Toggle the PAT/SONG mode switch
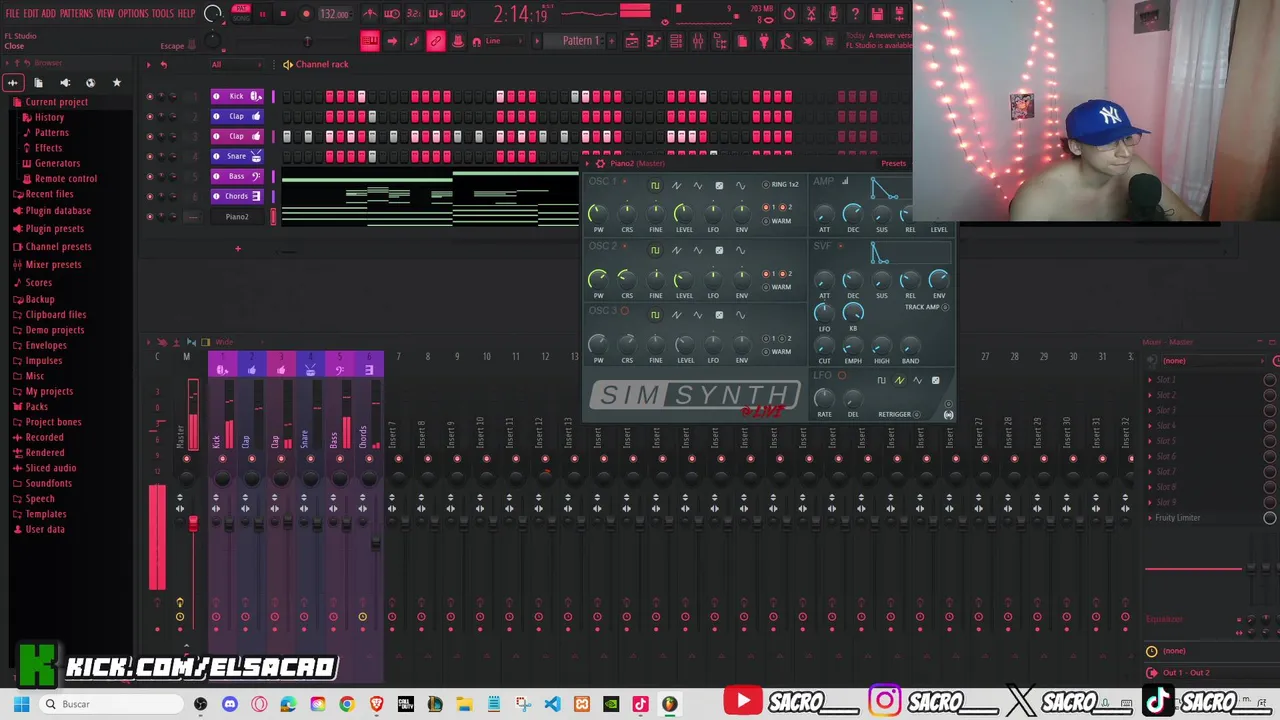1280x720 pixels. (x=241, y=13)
